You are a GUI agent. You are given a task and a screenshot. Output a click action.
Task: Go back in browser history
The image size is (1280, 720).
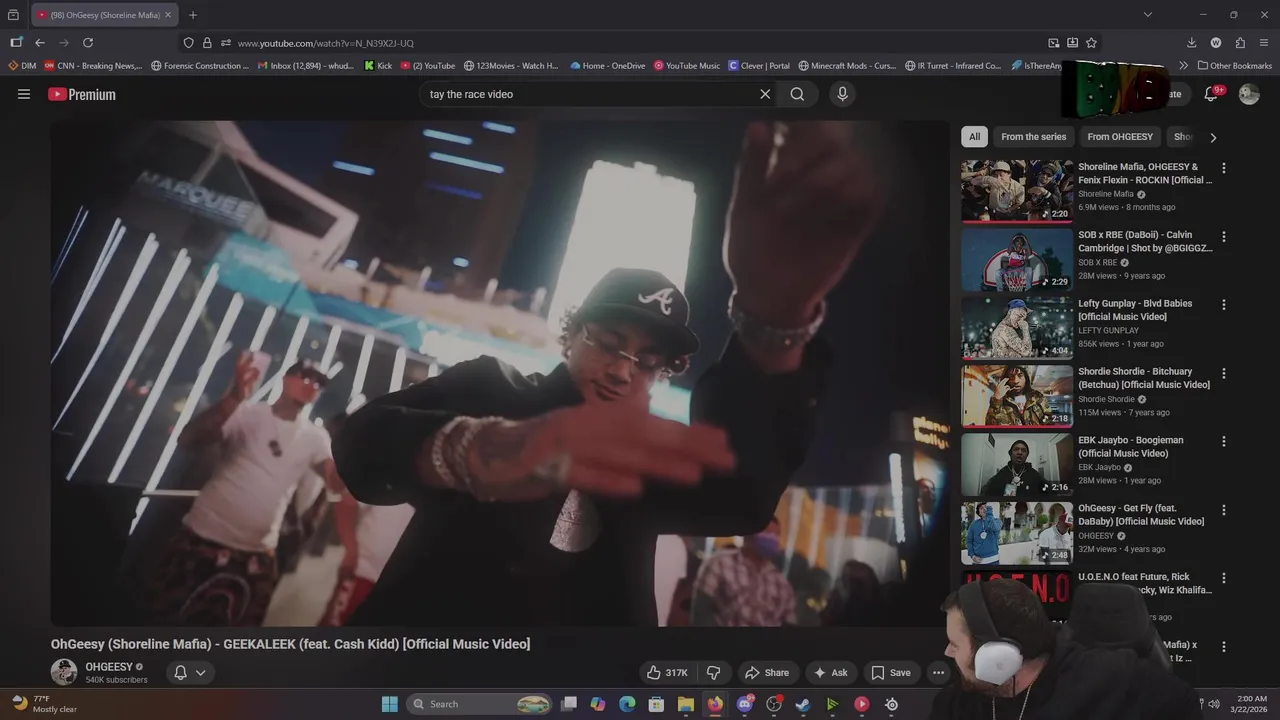point(40,43)
